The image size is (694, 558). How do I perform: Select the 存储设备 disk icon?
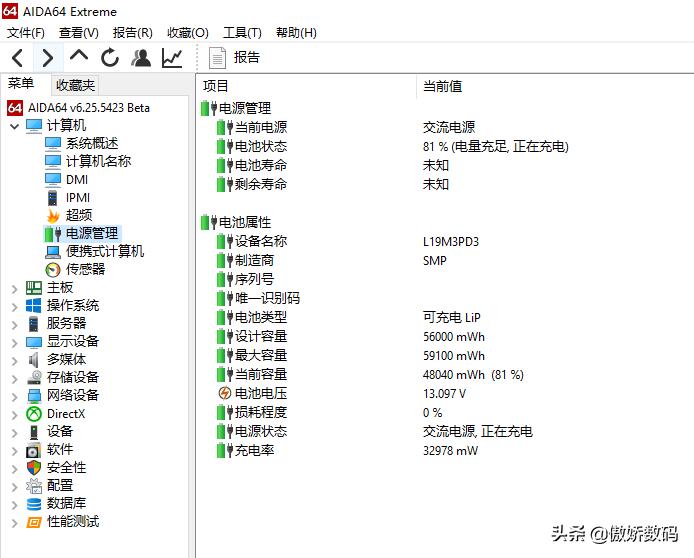[34, 377]
